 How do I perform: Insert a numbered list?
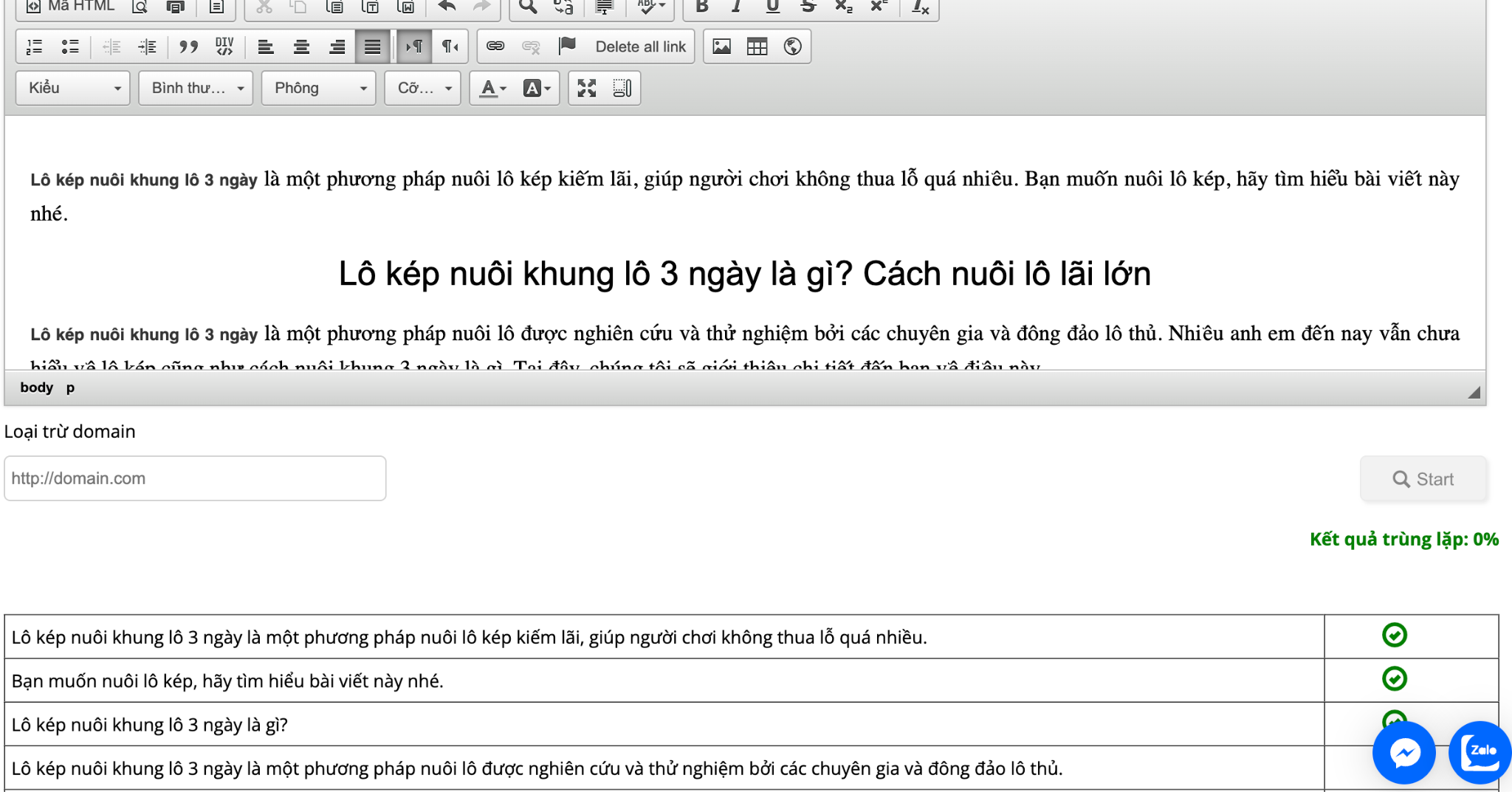(35, 47)
